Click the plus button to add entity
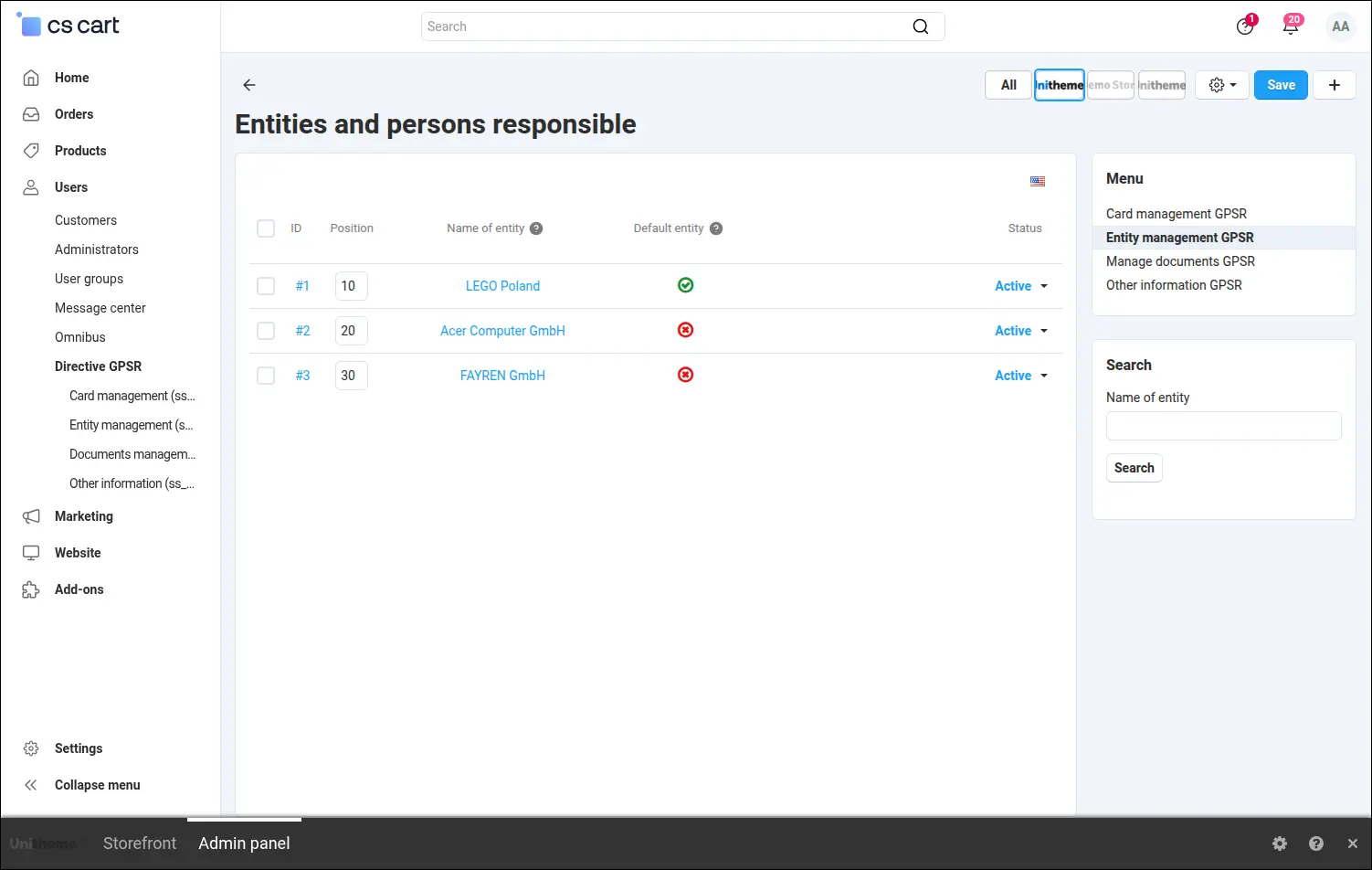This screenshot has width=1372, height=870. tap(1335, 85)
